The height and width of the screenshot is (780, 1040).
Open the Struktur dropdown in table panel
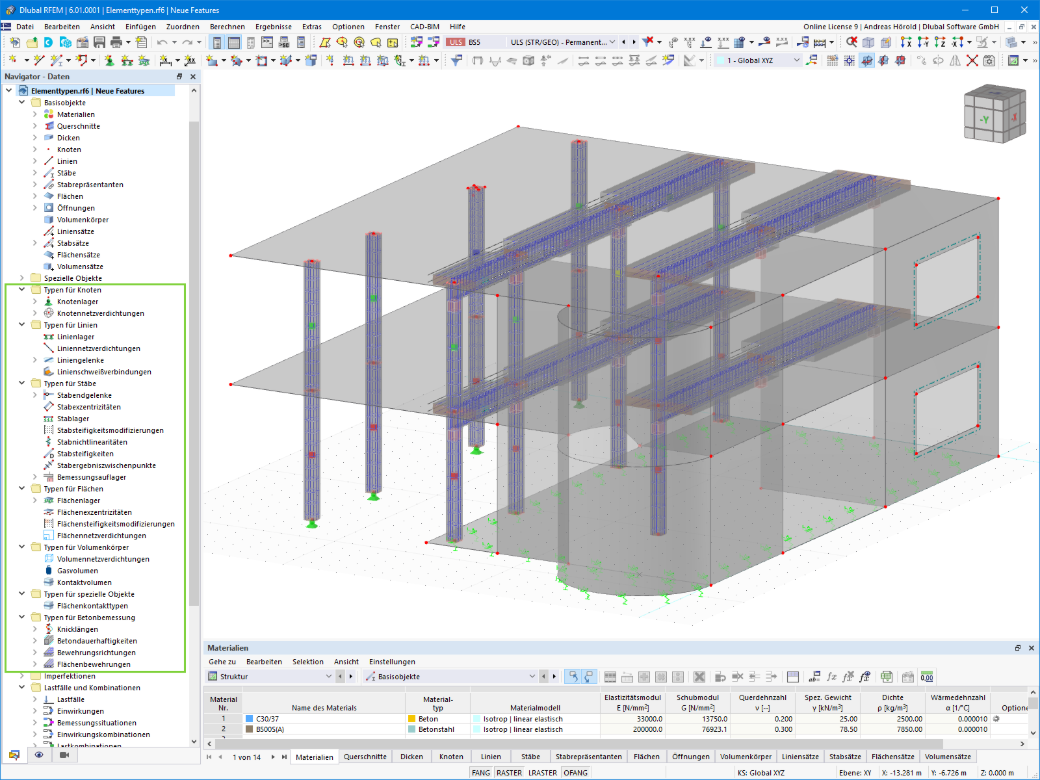[269, 677]
